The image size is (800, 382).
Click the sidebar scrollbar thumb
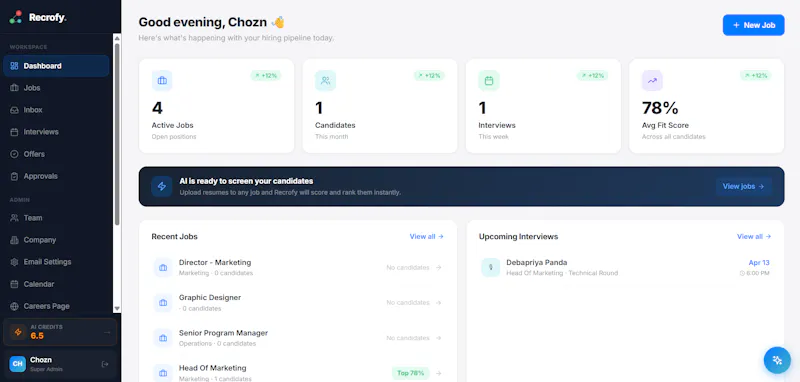117,134
